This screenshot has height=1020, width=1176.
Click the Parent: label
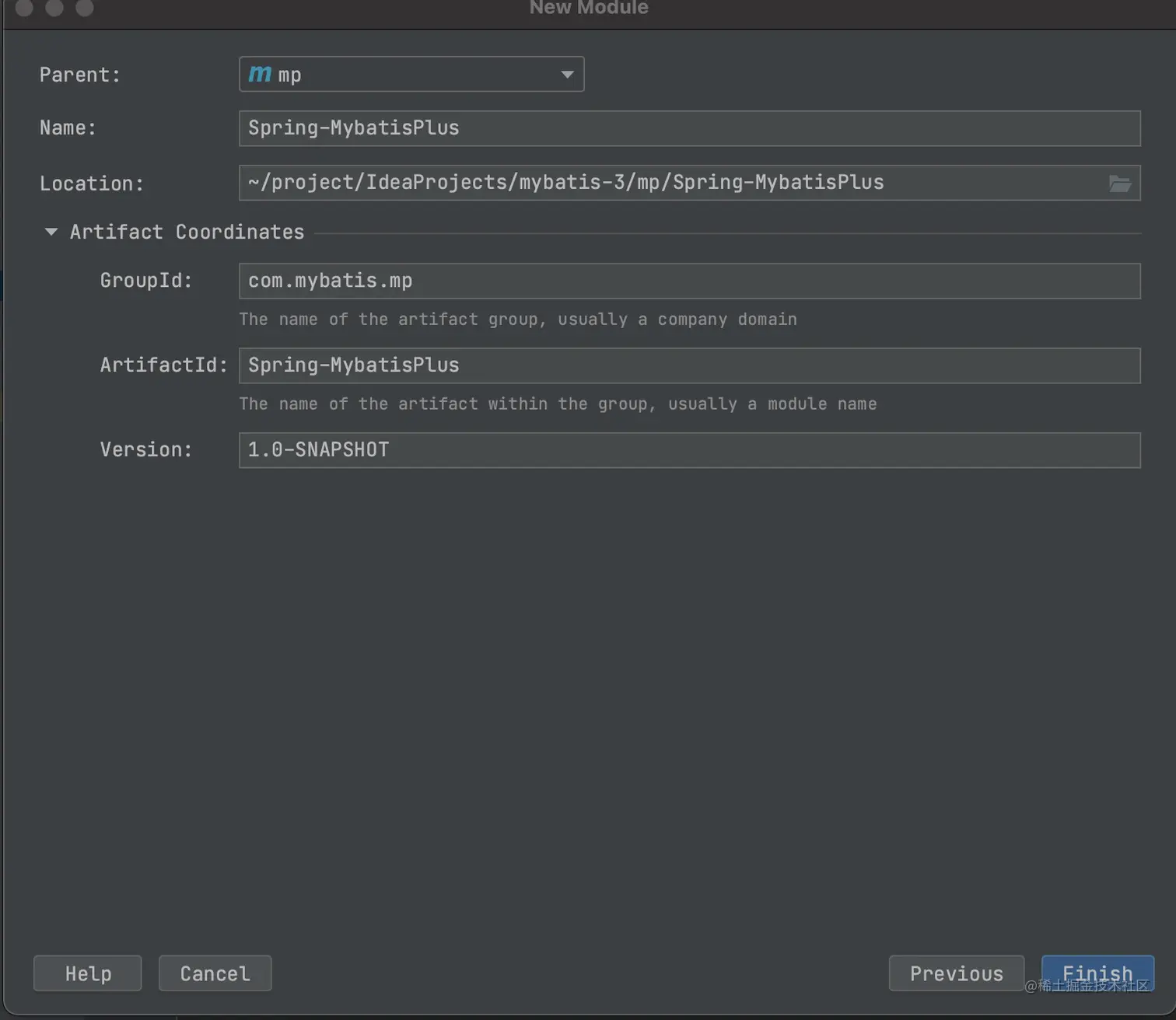80,75
